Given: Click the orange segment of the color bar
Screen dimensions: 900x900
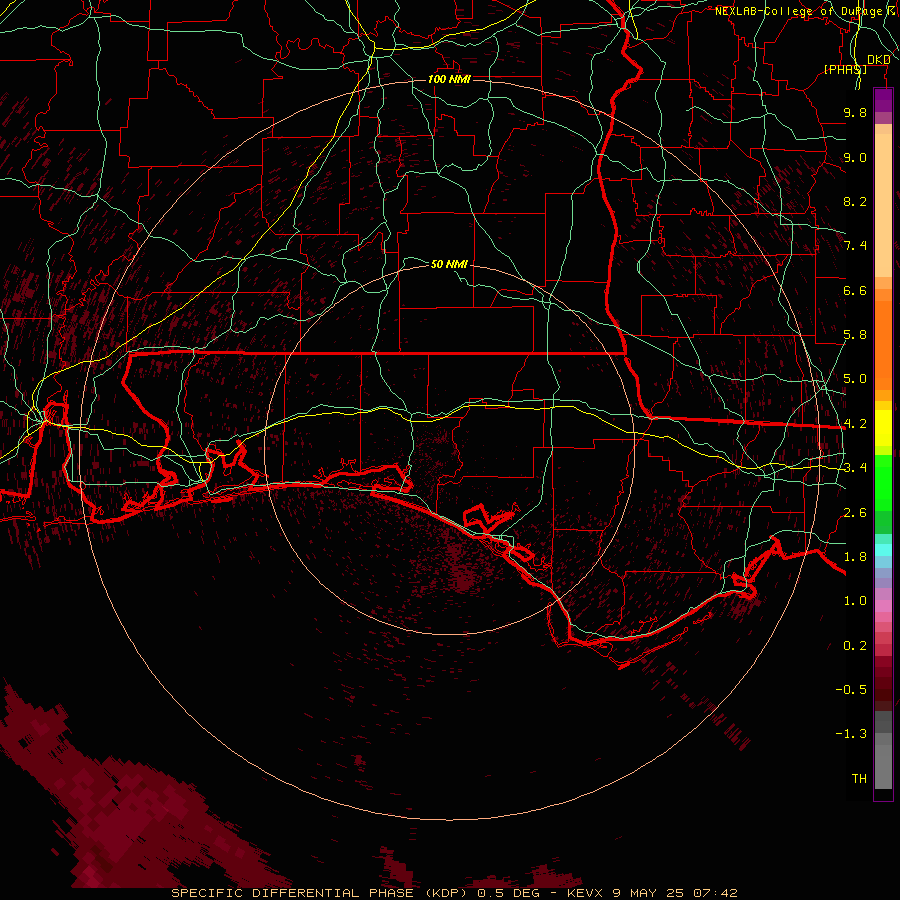Looking at the screenshot, I should pos(883,344).
